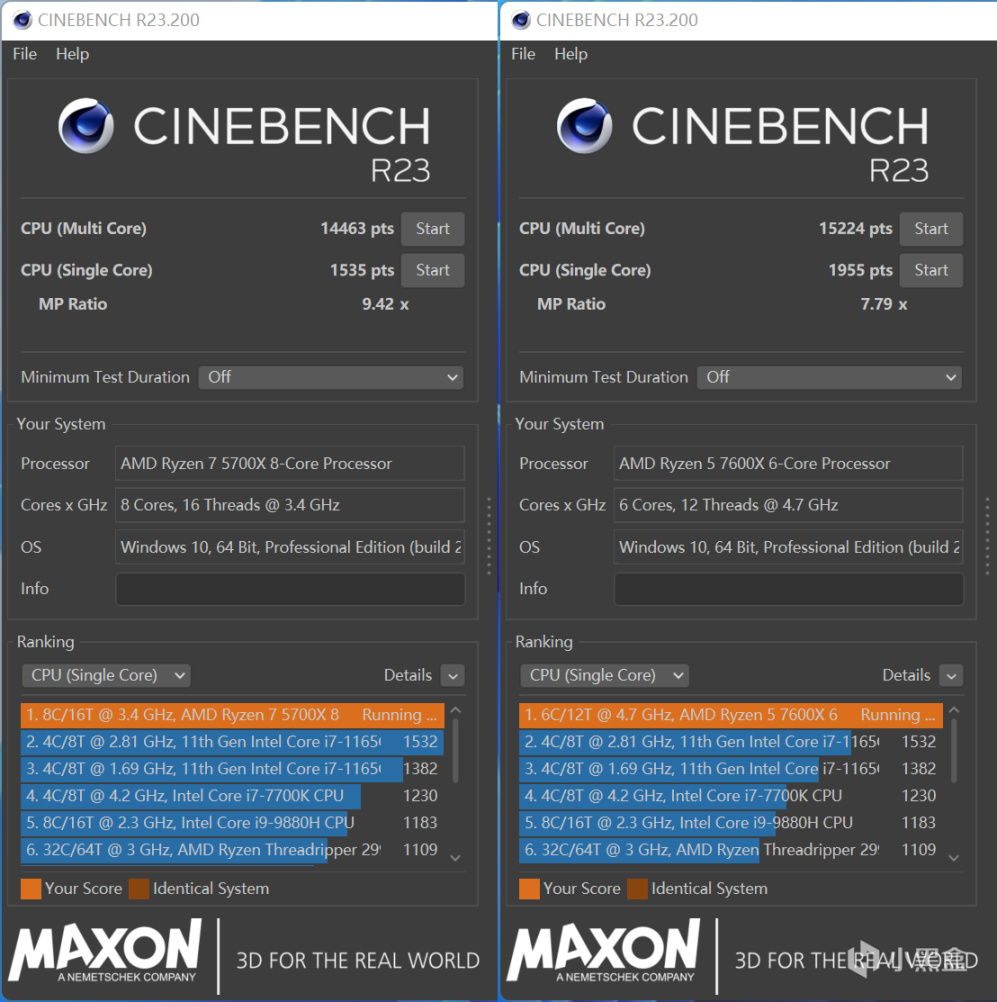This screenshot has height=1002, width=997.
Task: Expand Details arrow in left window ranking
Action: click(x=453, y=675)
